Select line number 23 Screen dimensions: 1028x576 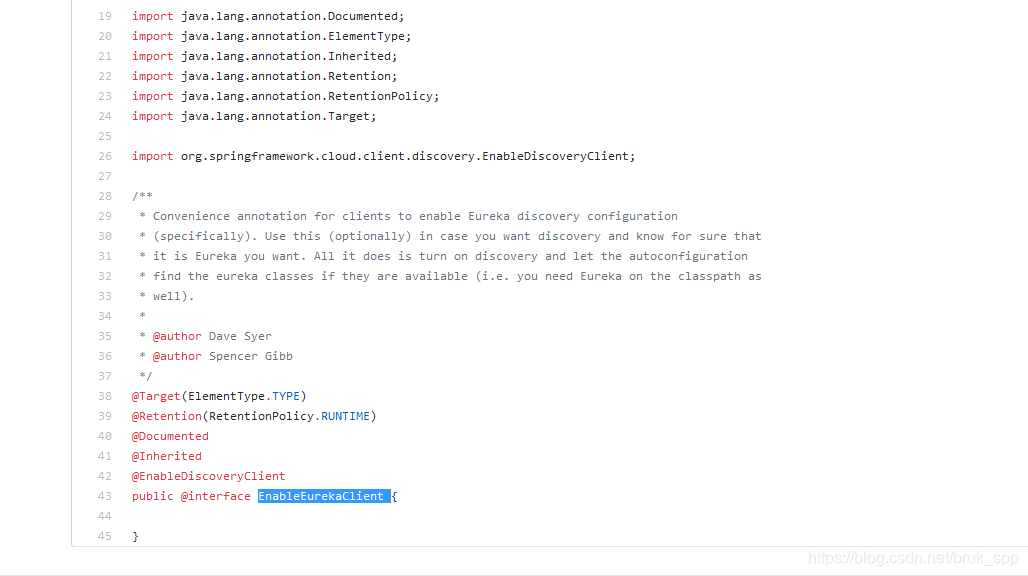(105, 96)
